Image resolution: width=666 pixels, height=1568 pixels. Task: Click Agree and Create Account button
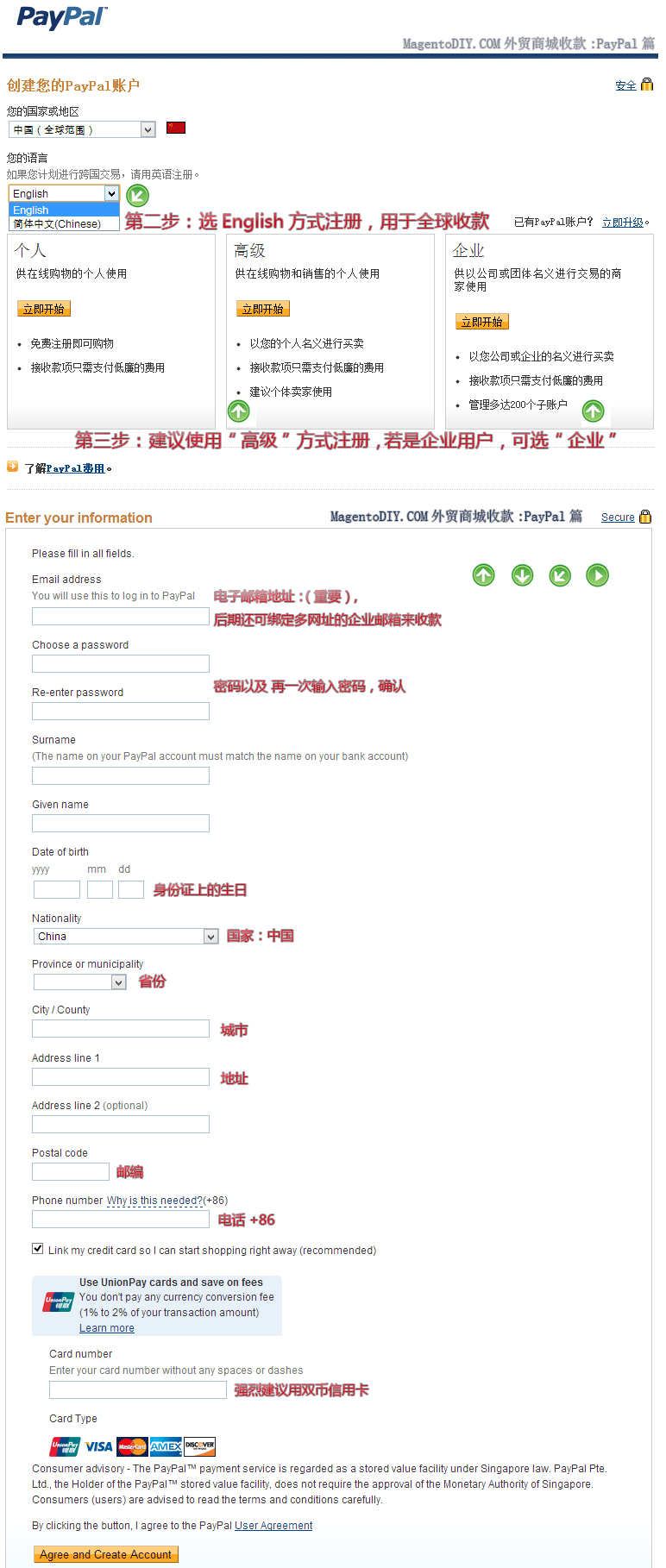click(106, 1554)
